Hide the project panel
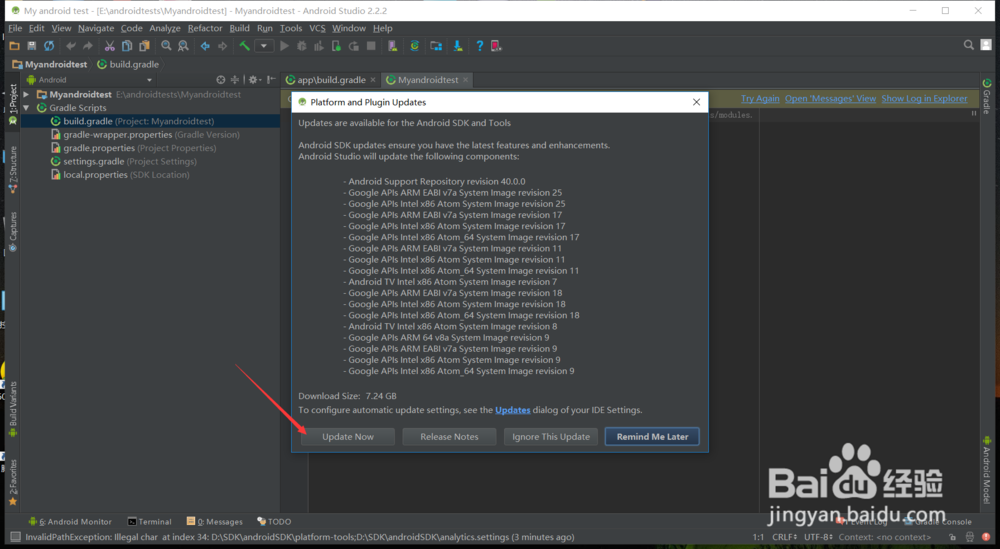Viewport: 1000px width, 549px height. (271, 80)
